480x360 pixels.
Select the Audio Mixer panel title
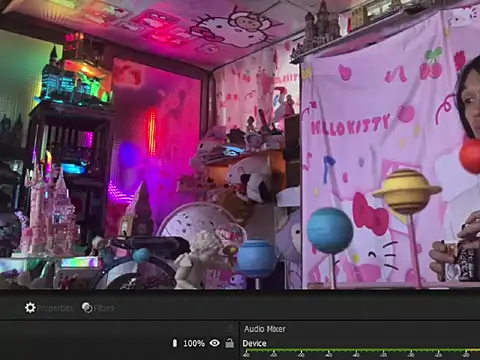265,329
